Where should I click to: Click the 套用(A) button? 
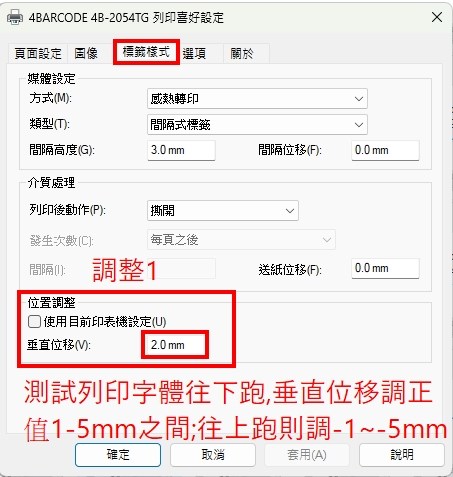click(307, 455)
